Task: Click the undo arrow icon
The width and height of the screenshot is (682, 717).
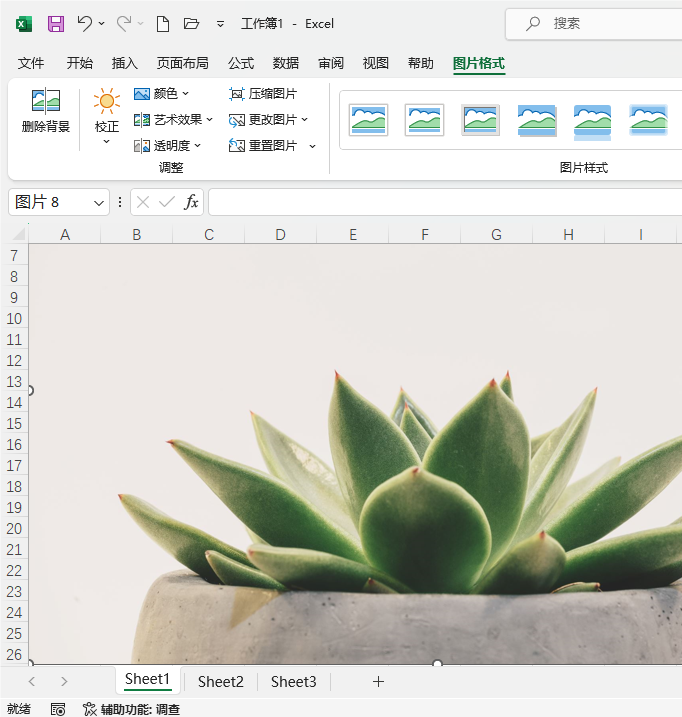Action: 85,23
